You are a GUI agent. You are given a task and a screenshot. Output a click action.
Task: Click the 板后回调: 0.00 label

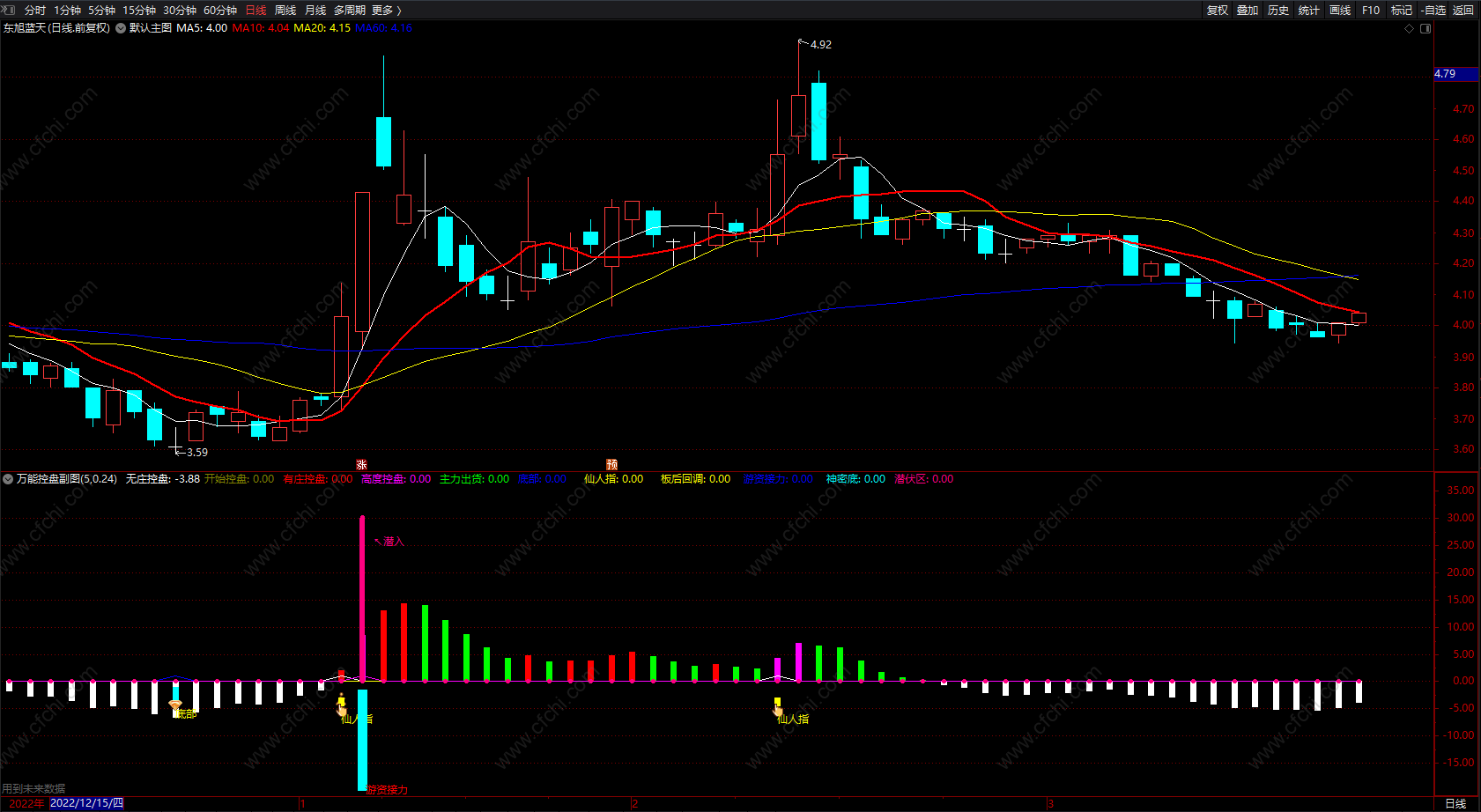(696, 479)
